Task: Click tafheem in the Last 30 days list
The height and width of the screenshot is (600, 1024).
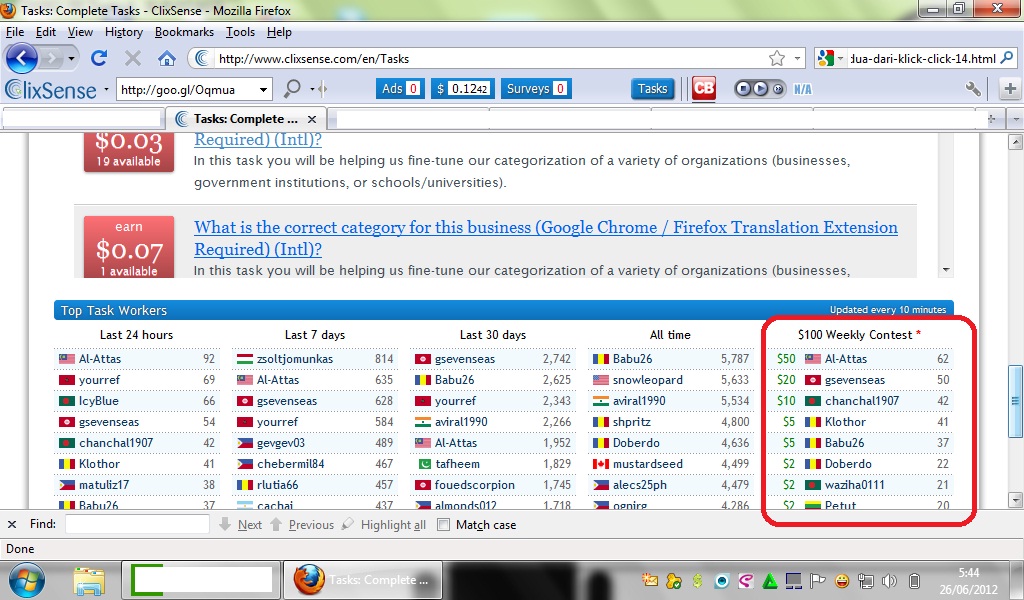Action: [x=457, y=464]
